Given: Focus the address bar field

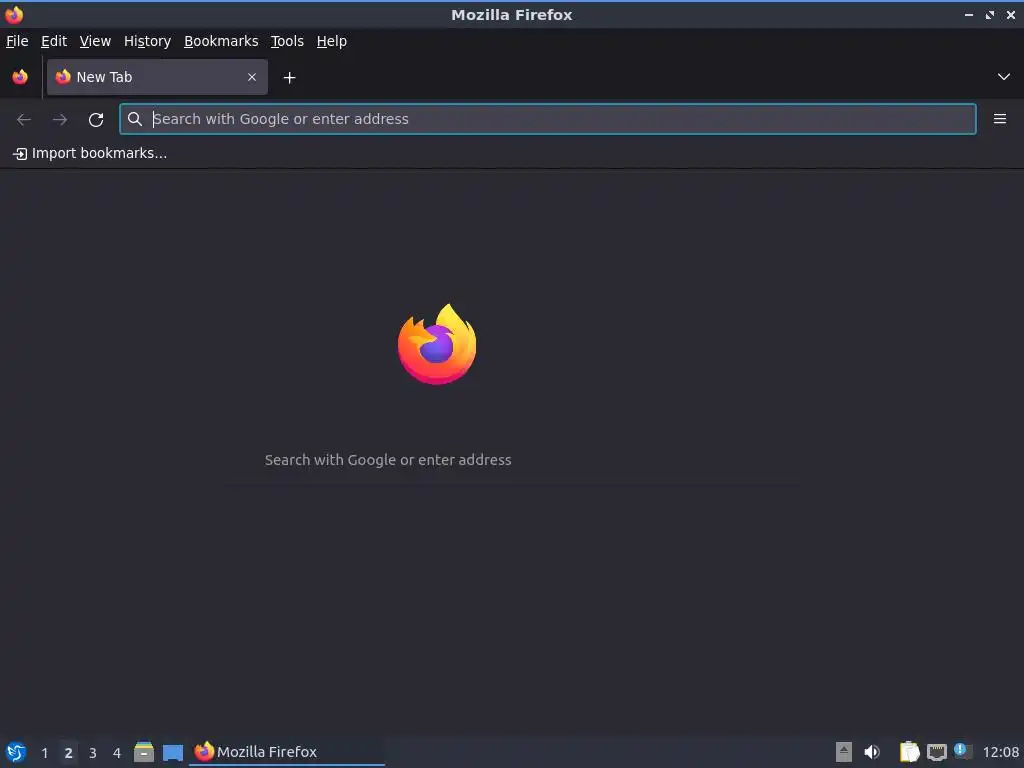Looking at the screenshot, I should click(x=547, y=119).
